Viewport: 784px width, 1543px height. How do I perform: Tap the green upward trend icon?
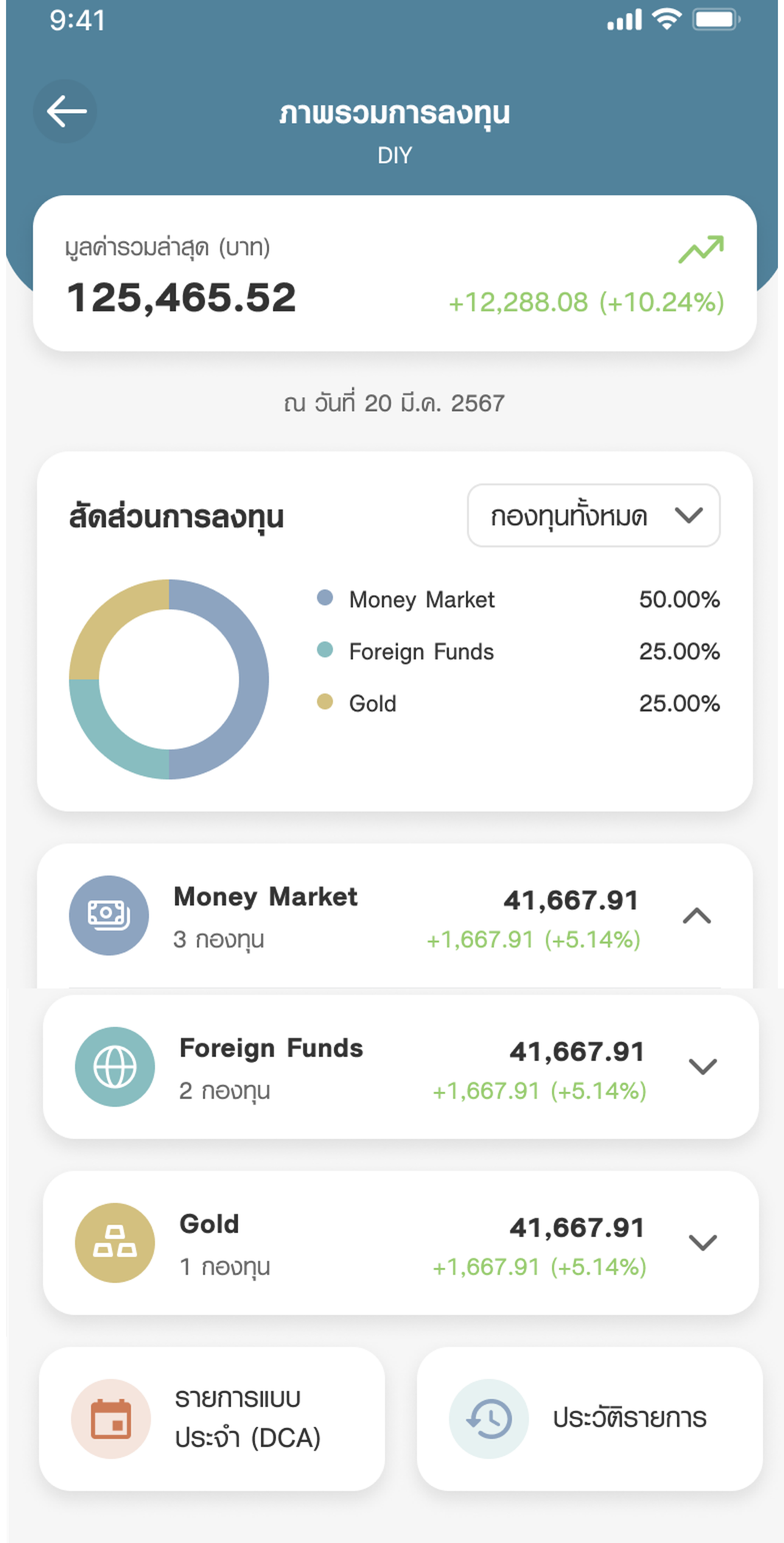click(x=701, y=249)
